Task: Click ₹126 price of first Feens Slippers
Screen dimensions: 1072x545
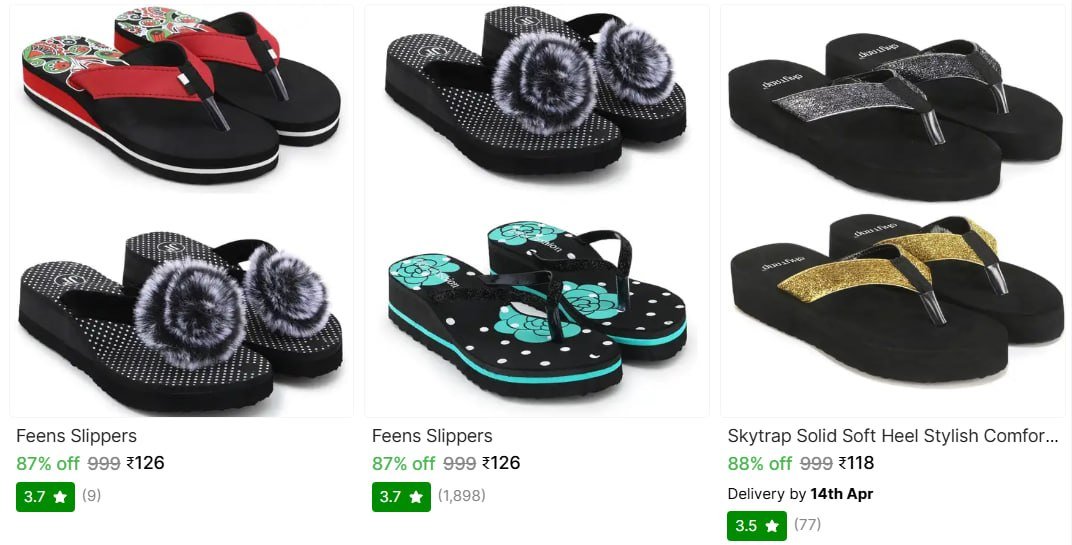Action: pyautogui.click(x=146, y=463)
